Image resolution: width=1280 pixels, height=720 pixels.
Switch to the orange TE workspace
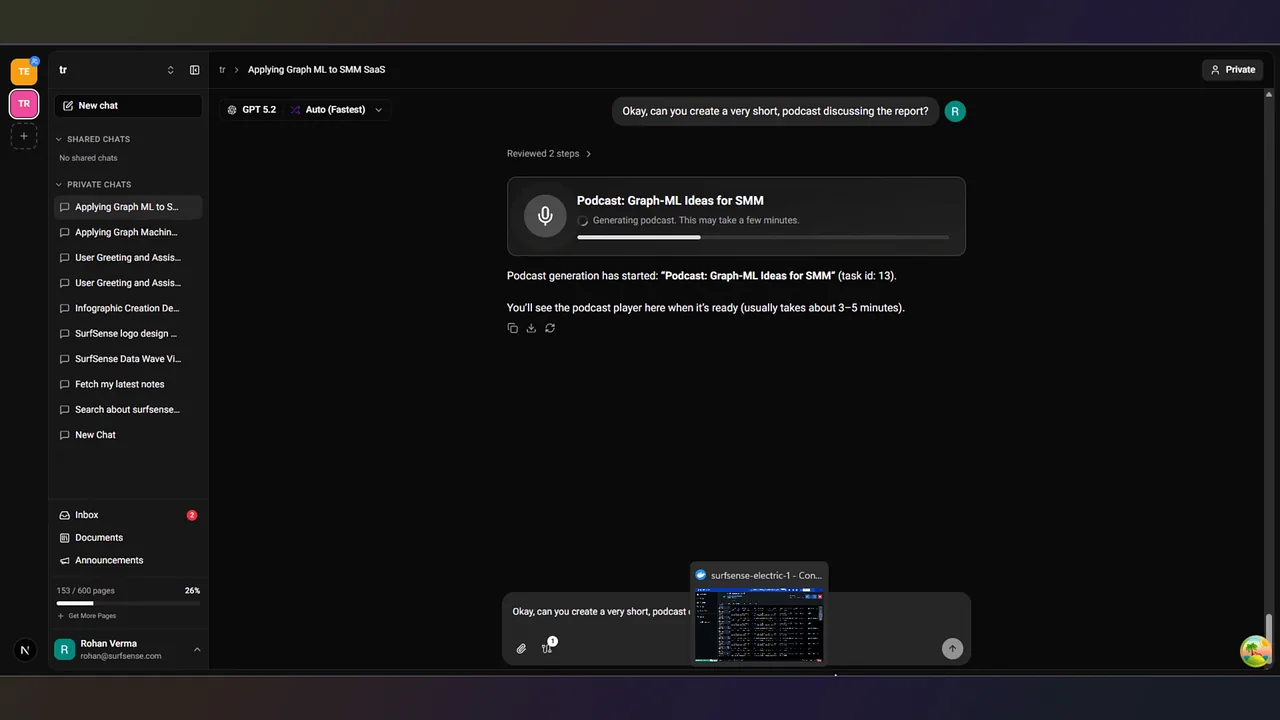coord(24,71)
